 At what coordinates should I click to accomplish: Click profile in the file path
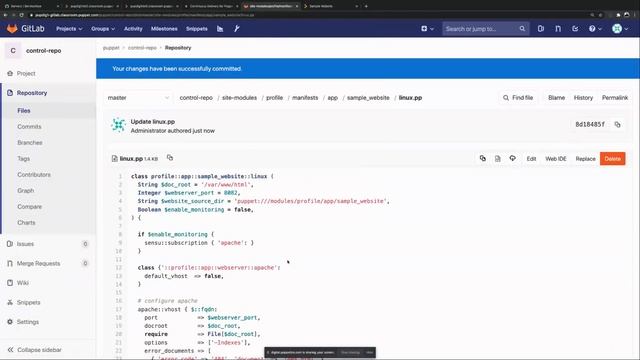274,98
